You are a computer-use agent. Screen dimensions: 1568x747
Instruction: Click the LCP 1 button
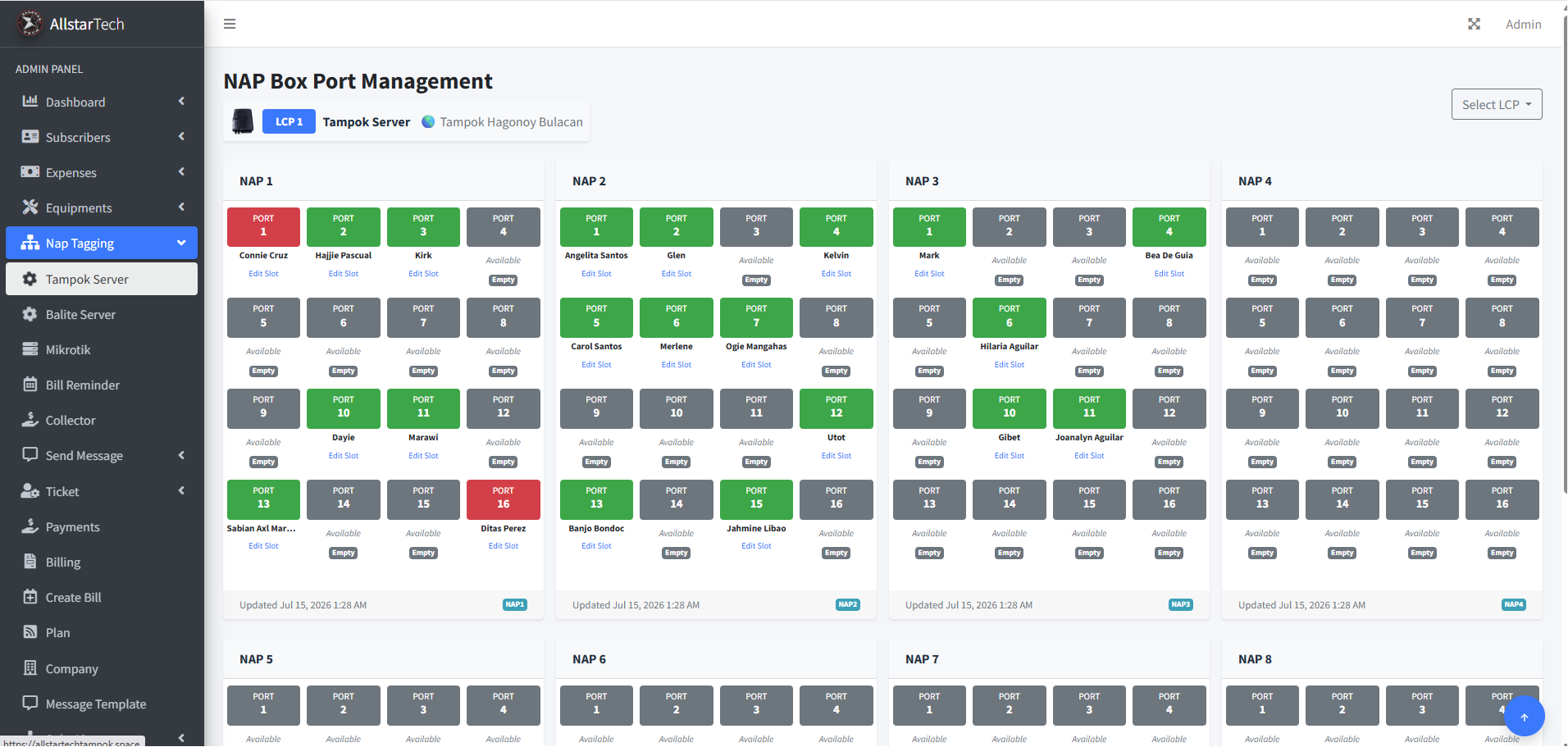pyautogui.click(x=289, y=121)
